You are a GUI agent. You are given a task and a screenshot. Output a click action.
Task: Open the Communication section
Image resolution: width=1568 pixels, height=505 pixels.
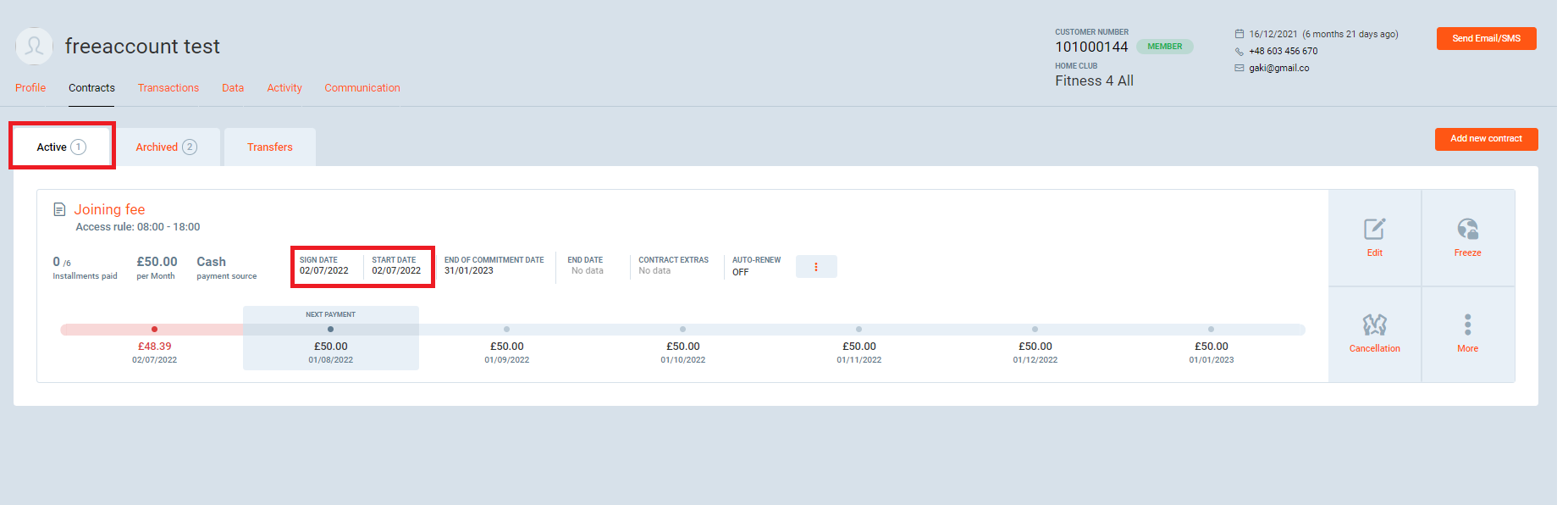pyautogui.click(x=362, y=88)
